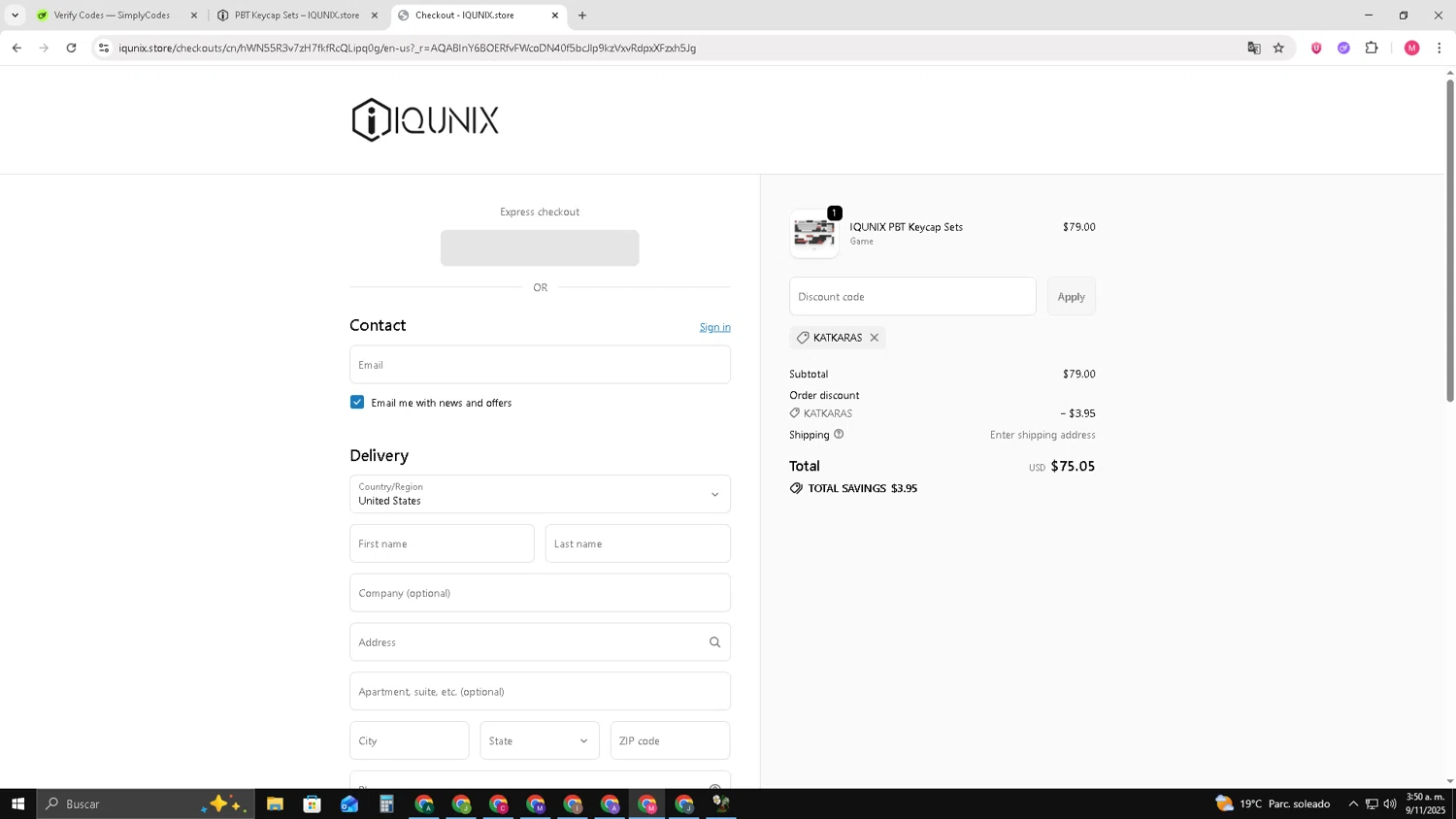Viewport: 1456px width, 819px height.
Task: Remove the KATKARAS discount code
Action: pos(874,338)
